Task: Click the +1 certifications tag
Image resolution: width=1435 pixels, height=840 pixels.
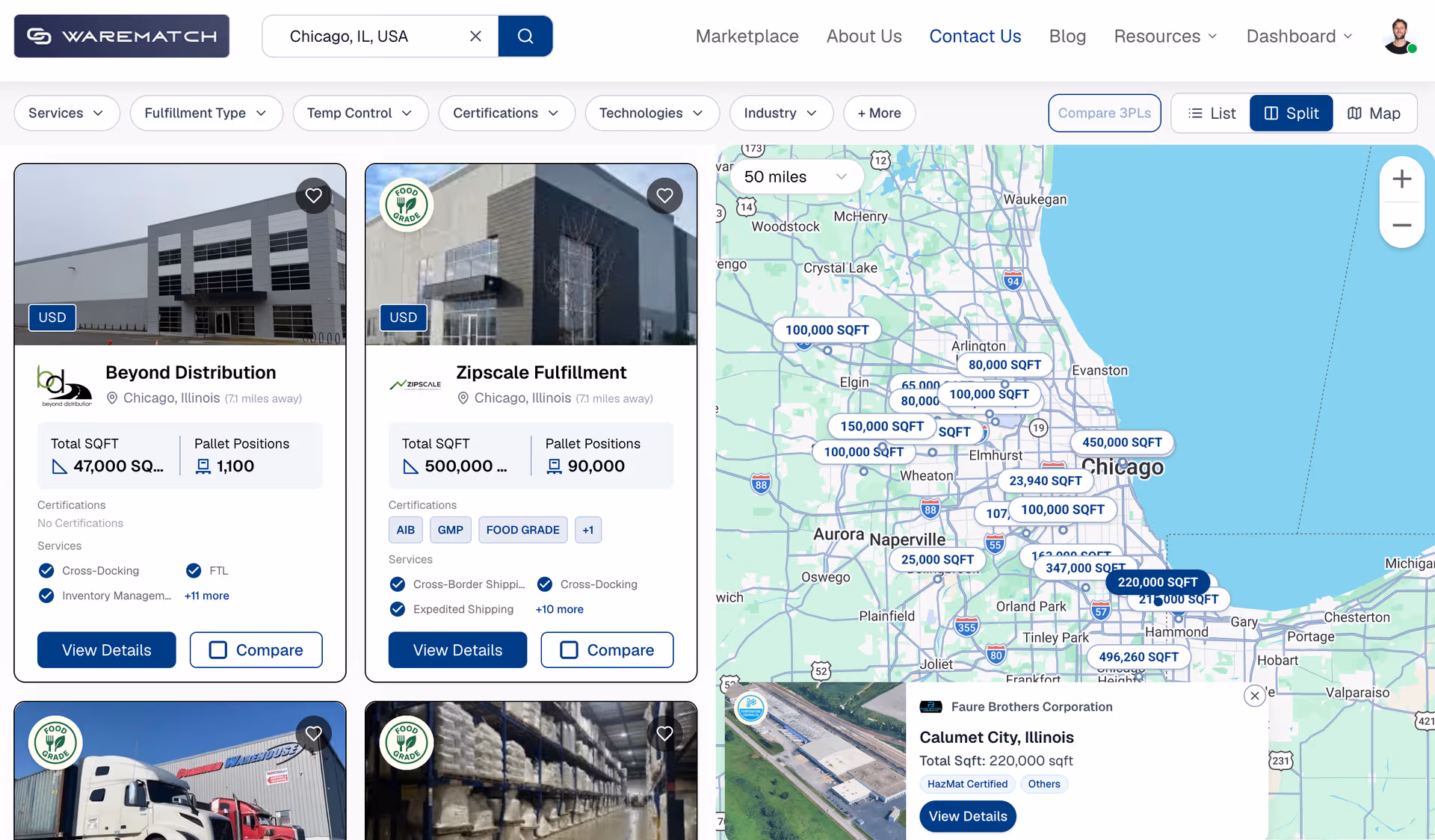Action: coord(588,530)
